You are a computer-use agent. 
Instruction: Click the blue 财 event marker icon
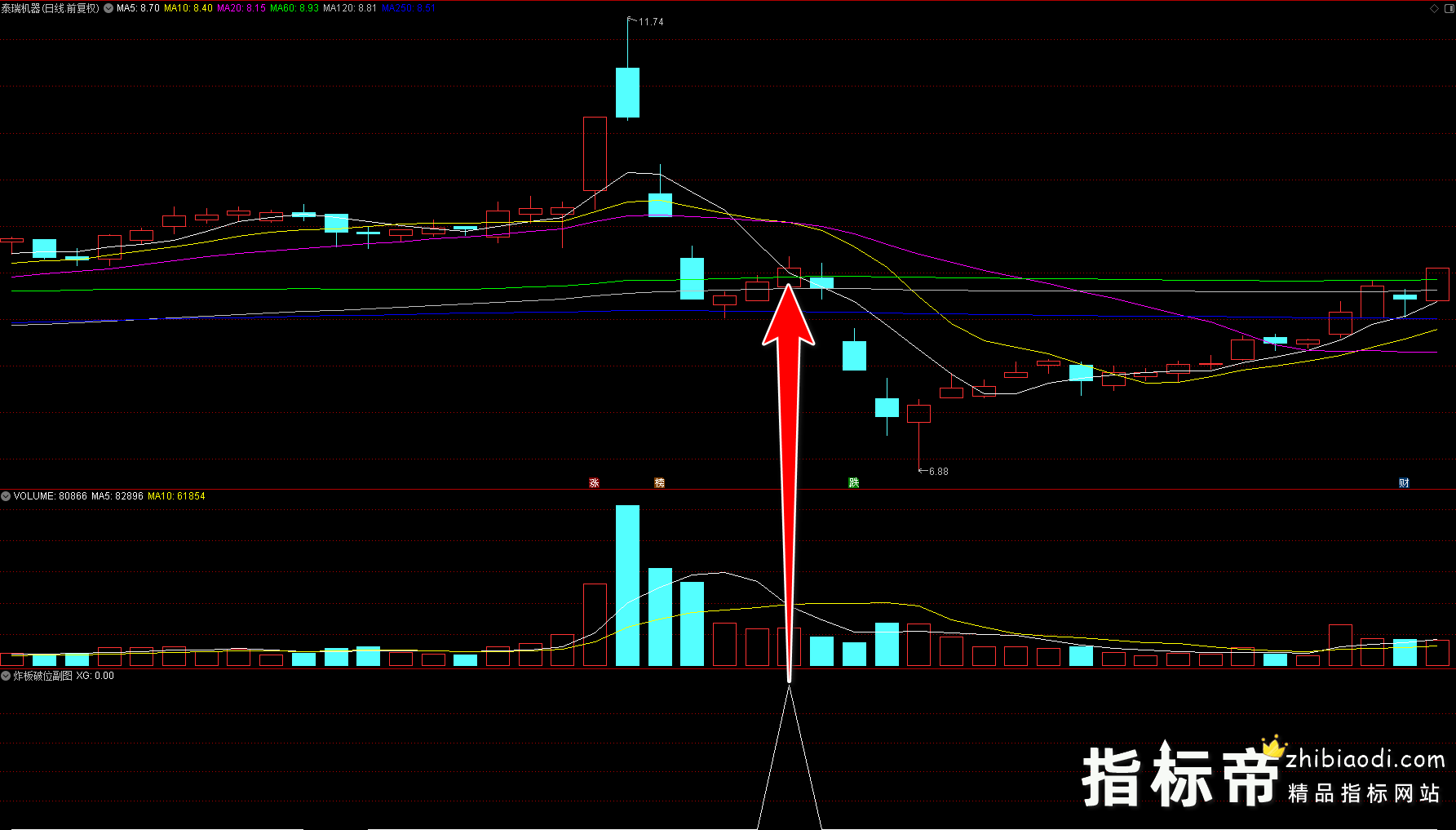pyautogui.click(x=1404, y=483)
